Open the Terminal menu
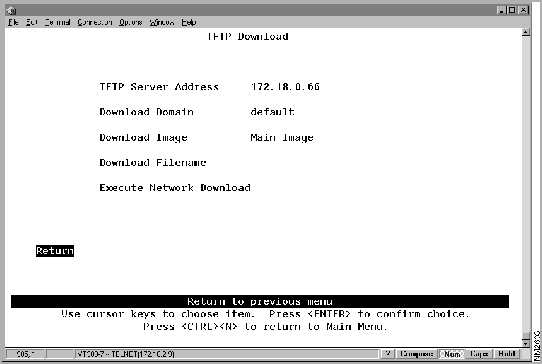Screen dimensions: 542x364 coord(57,22)
